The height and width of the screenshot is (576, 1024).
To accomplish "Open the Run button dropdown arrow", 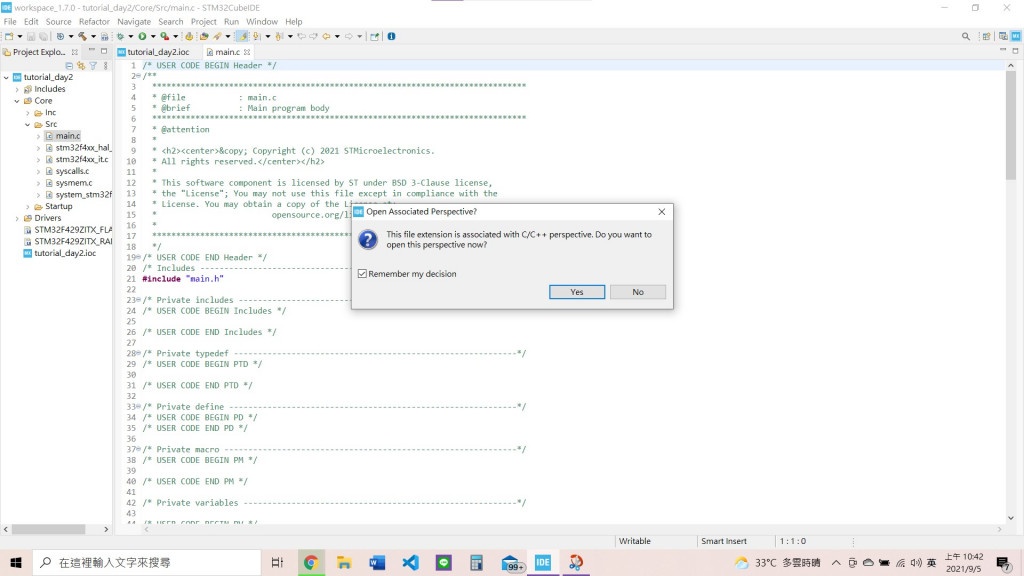I will click(153, 37).
